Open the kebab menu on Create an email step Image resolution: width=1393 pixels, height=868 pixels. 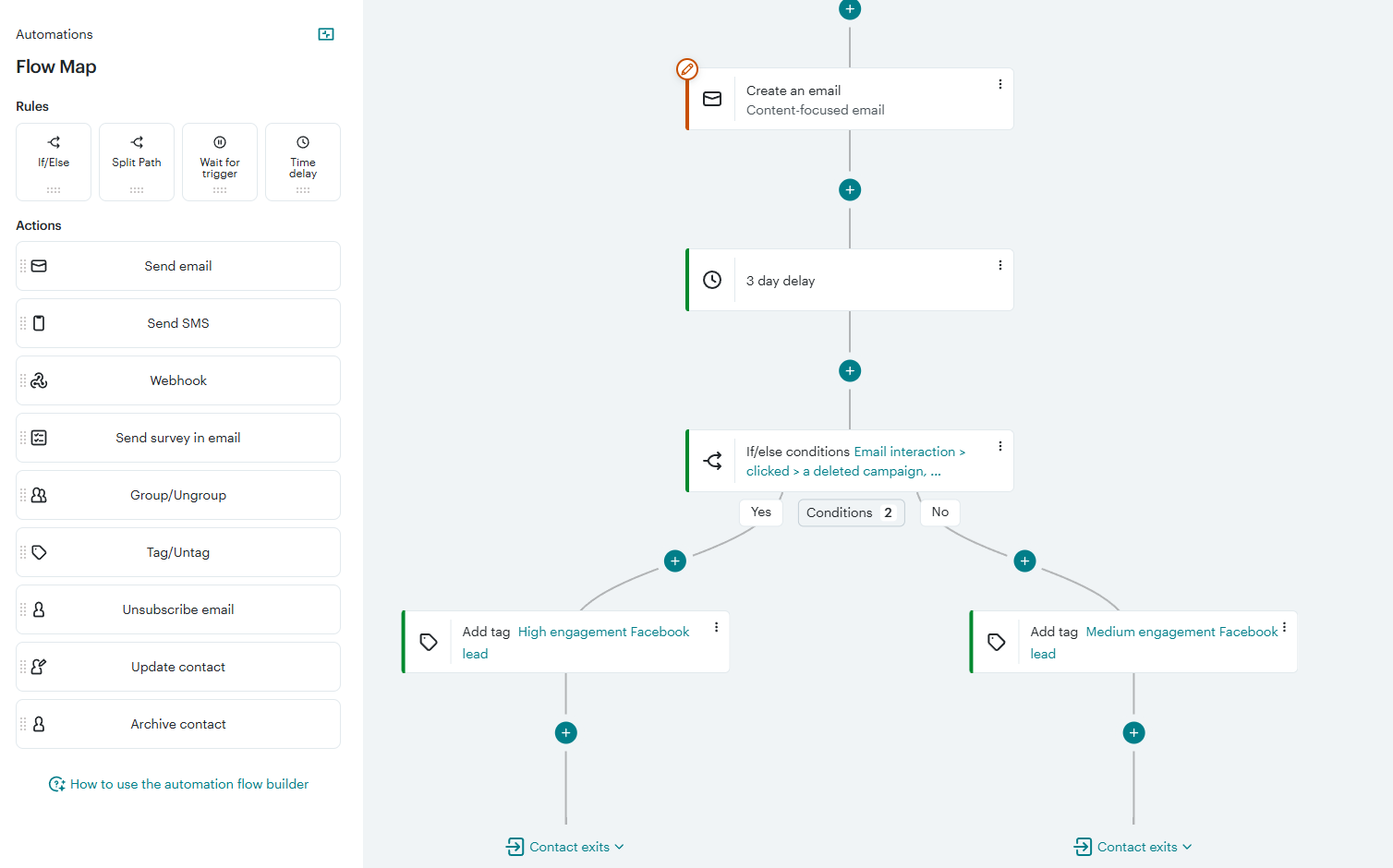tap(999, 84)
